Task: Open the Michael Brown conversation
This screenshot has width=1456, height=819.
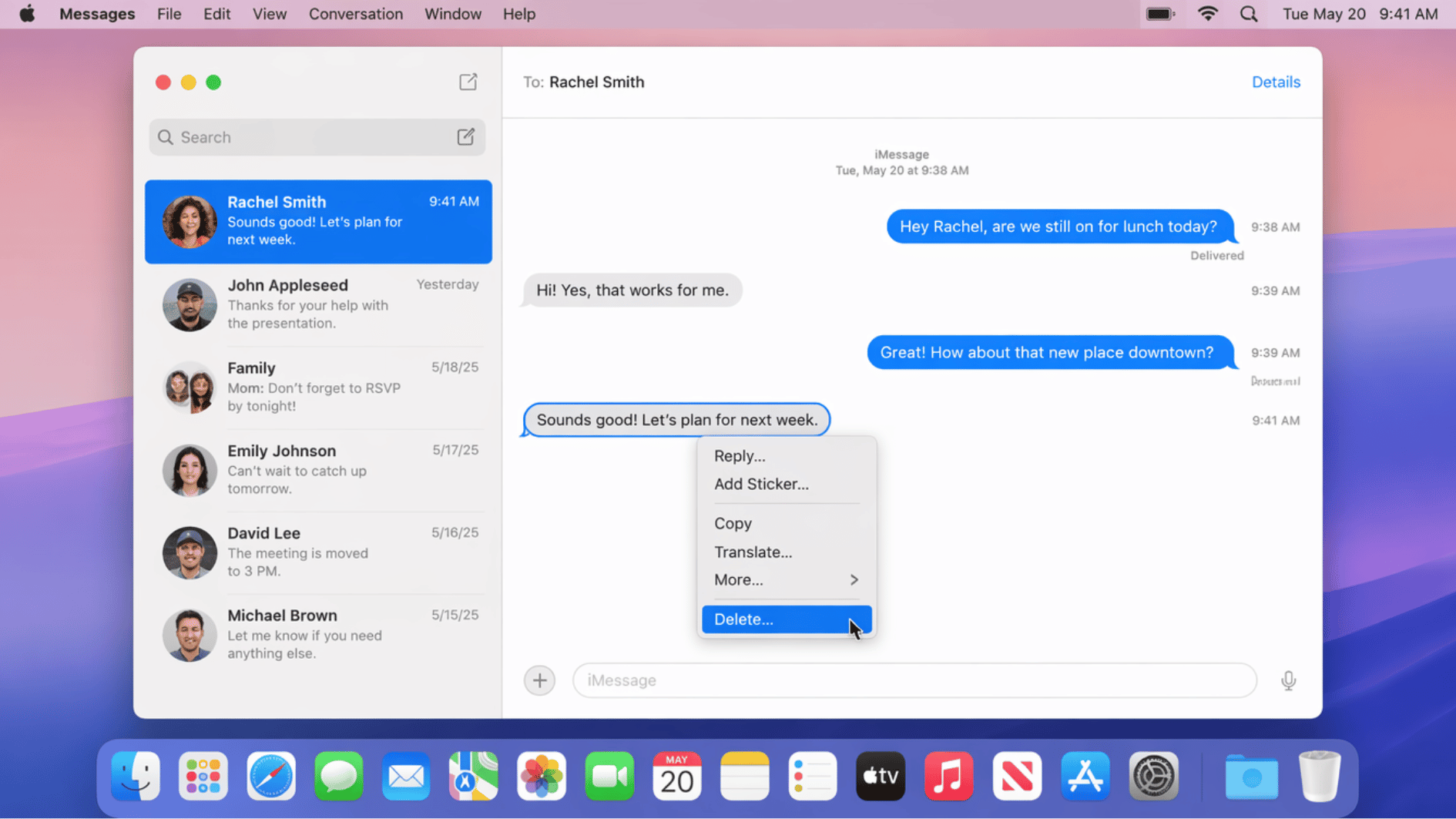Action: [318, 634]
